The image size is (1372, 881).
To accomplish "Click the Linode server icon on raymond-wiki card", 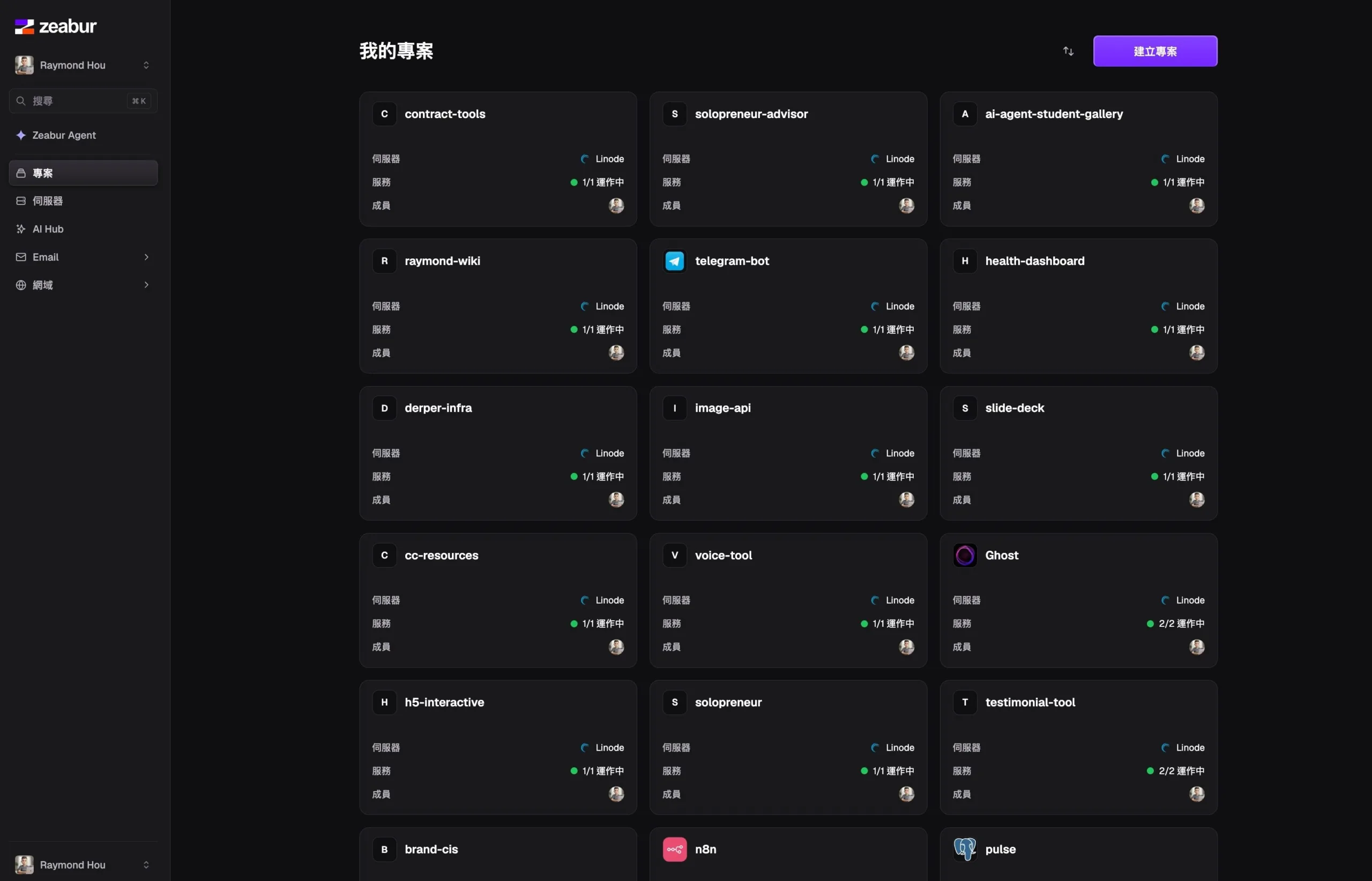I will (585, 306).
